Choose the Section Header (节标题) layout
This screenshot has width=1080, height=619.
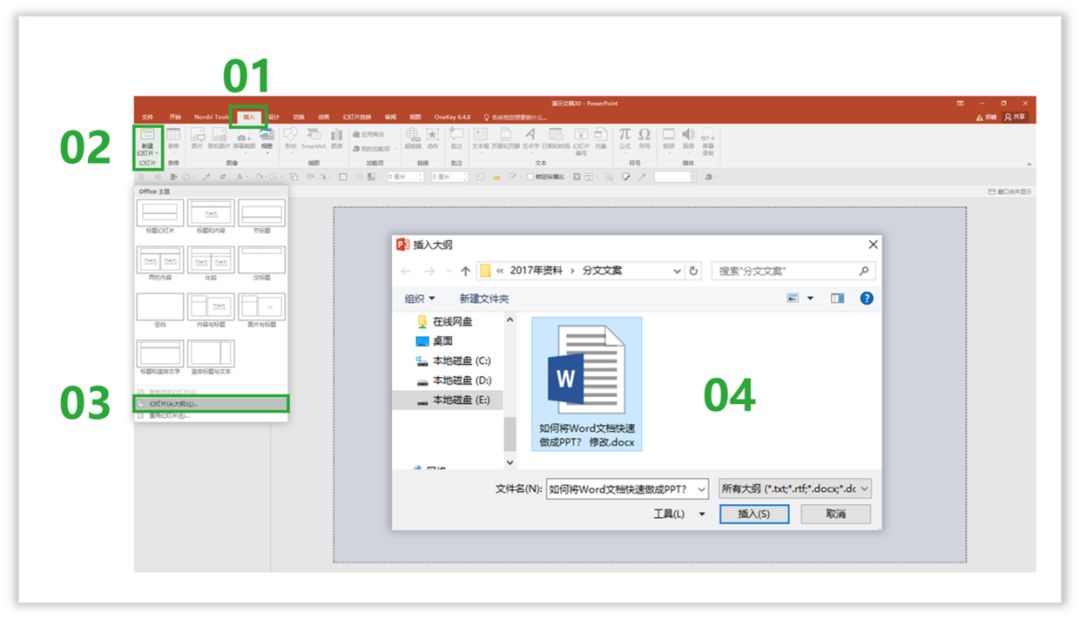(262, 216)
